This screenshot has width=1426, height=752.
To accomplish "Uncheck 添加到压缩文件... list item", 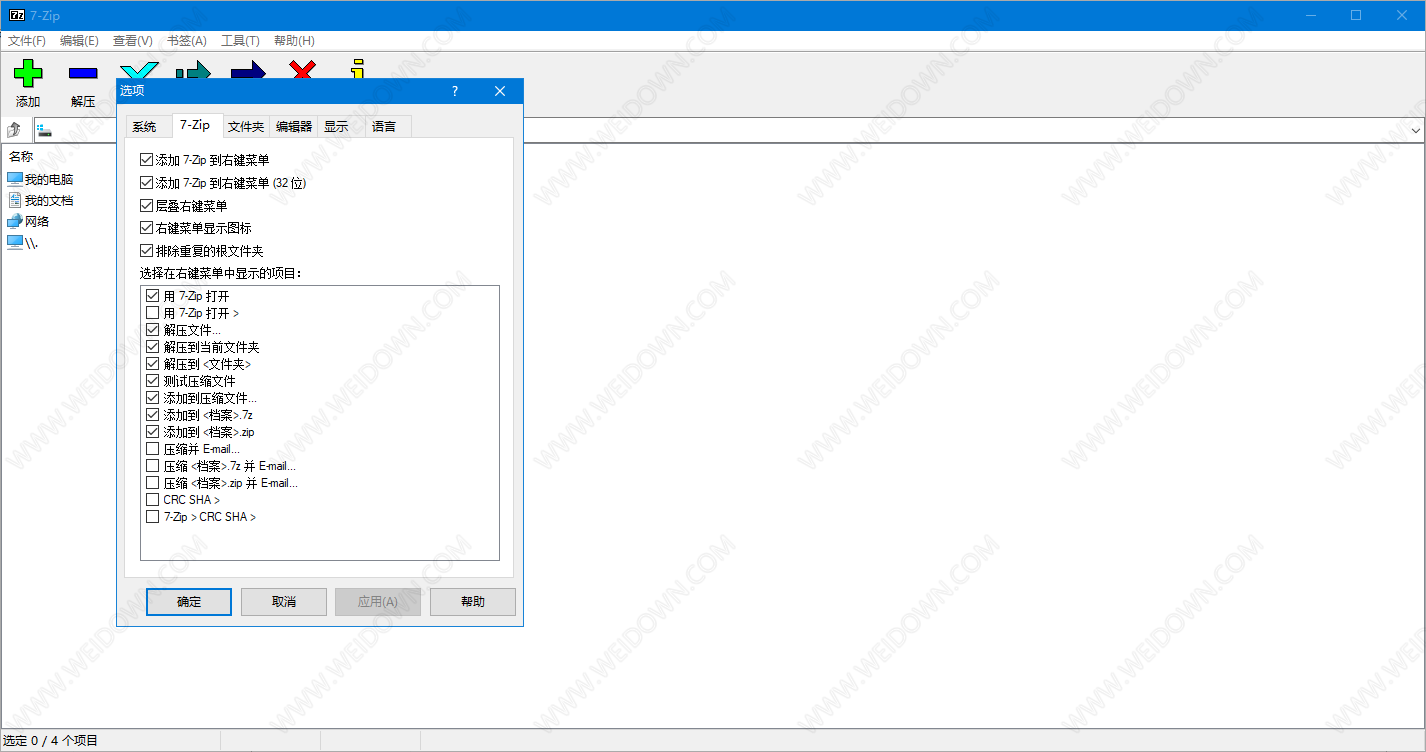I will pos(153,398).
